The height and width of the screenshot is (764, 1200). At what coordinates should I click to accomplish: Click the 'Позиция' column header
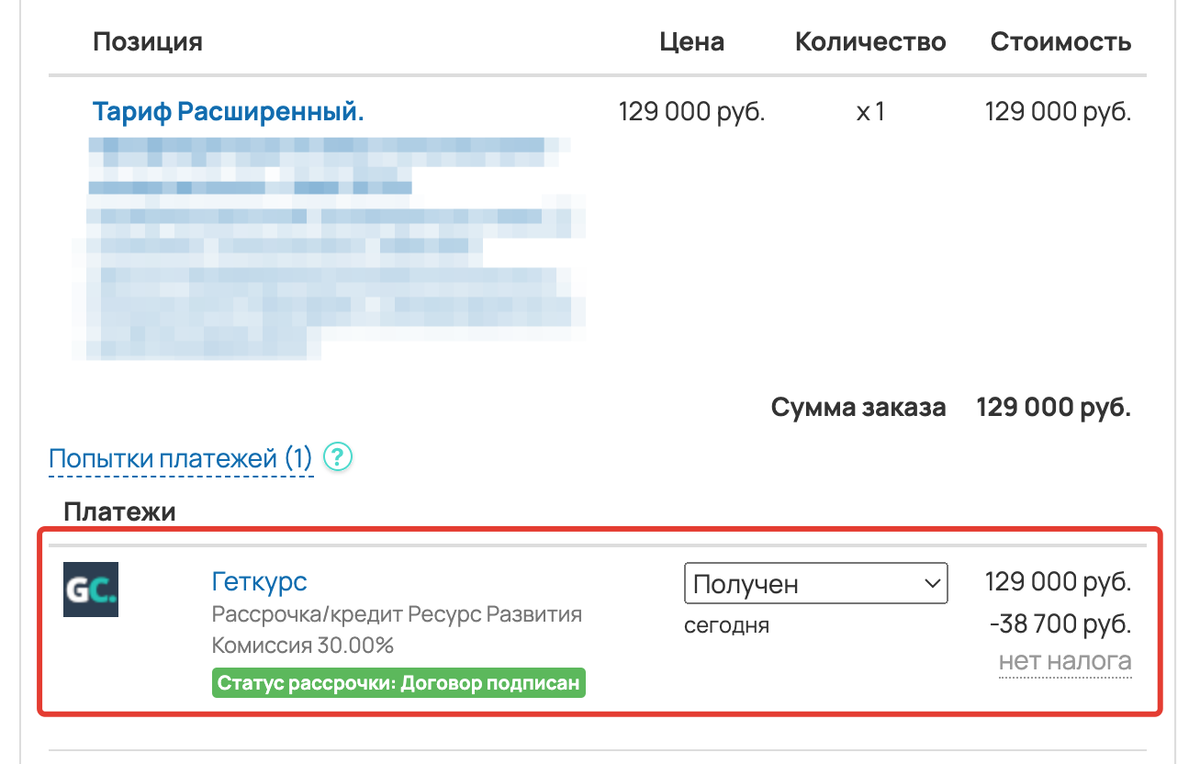click(x=148, y=42)
